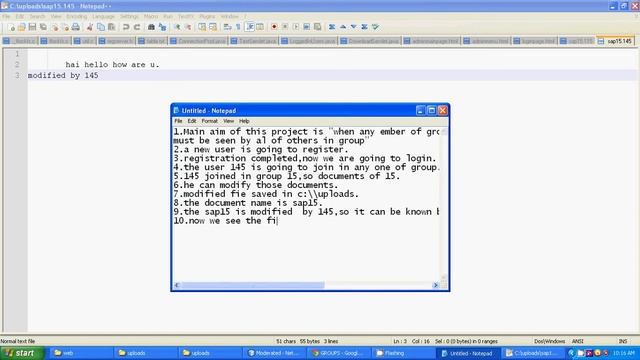Switch to the DownloadServlet.java tab

(x=370, y=41)
